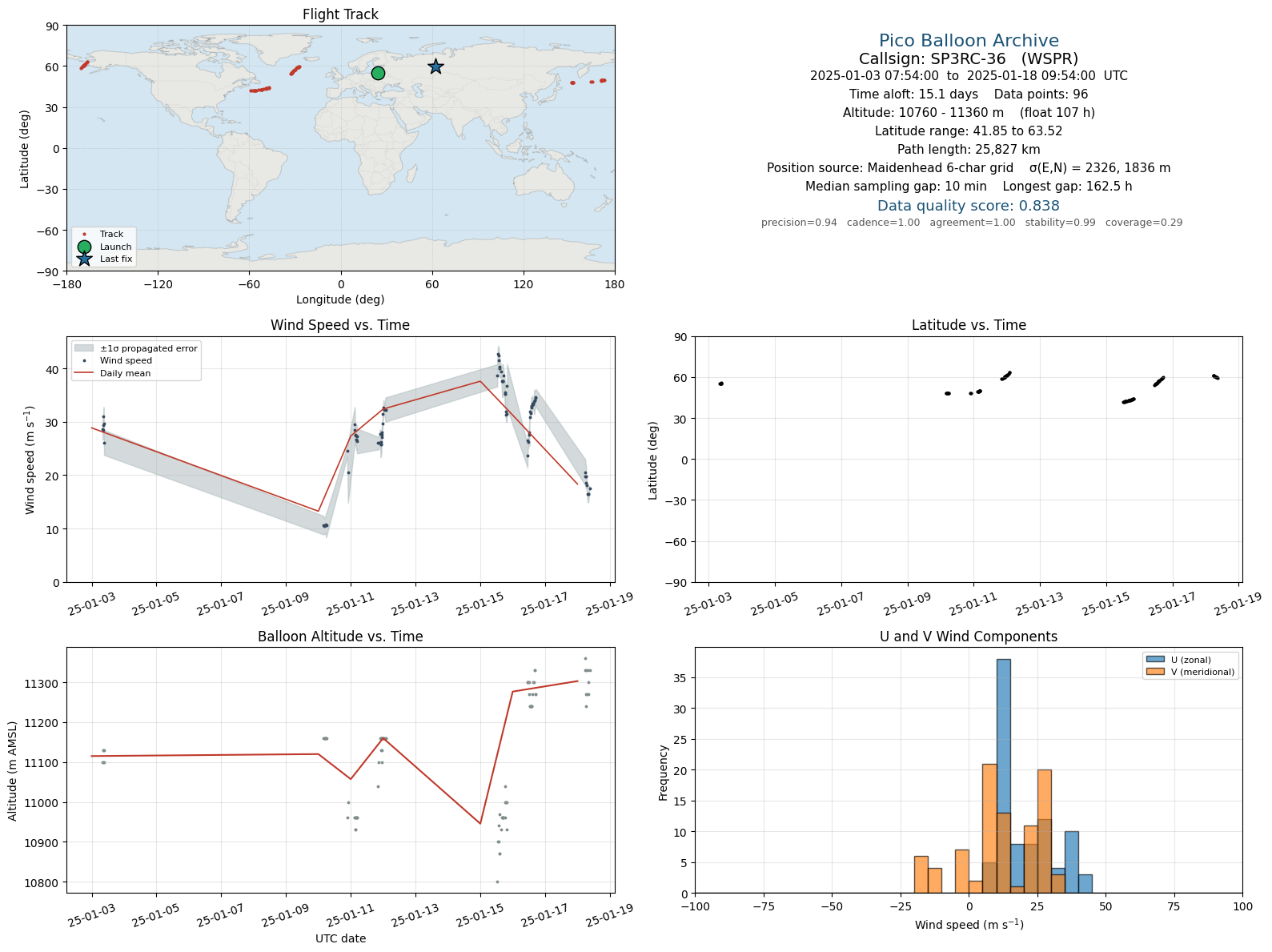Click the Wind Speed vs. Time title
The image size is (1272, 952).
pyautogui.click(x=340, y=325)
